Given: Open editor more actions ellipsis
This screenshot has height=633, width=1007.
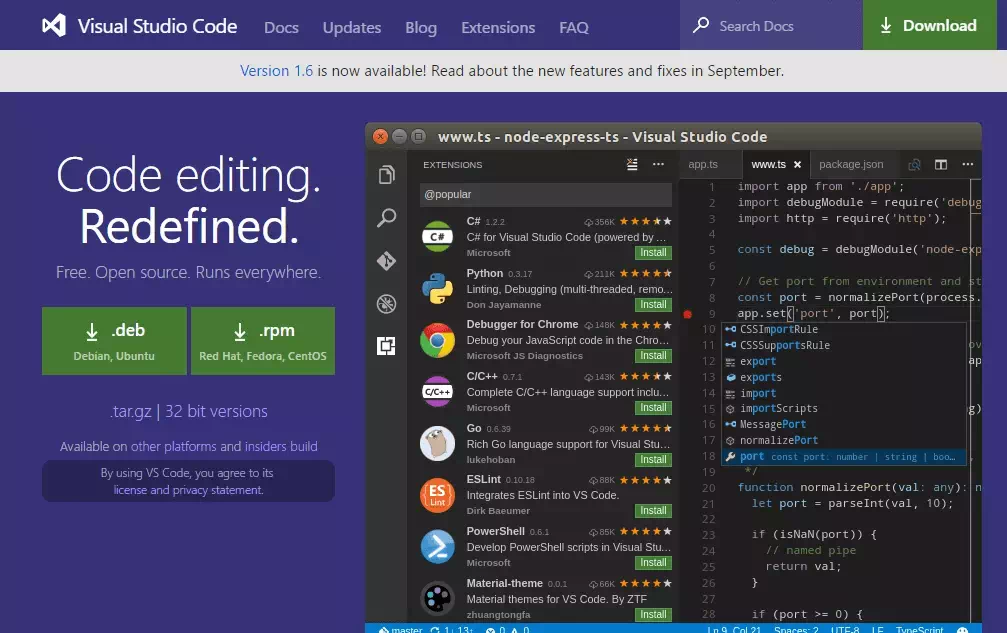Looking at the screenshot, I should tap(968, 164).
